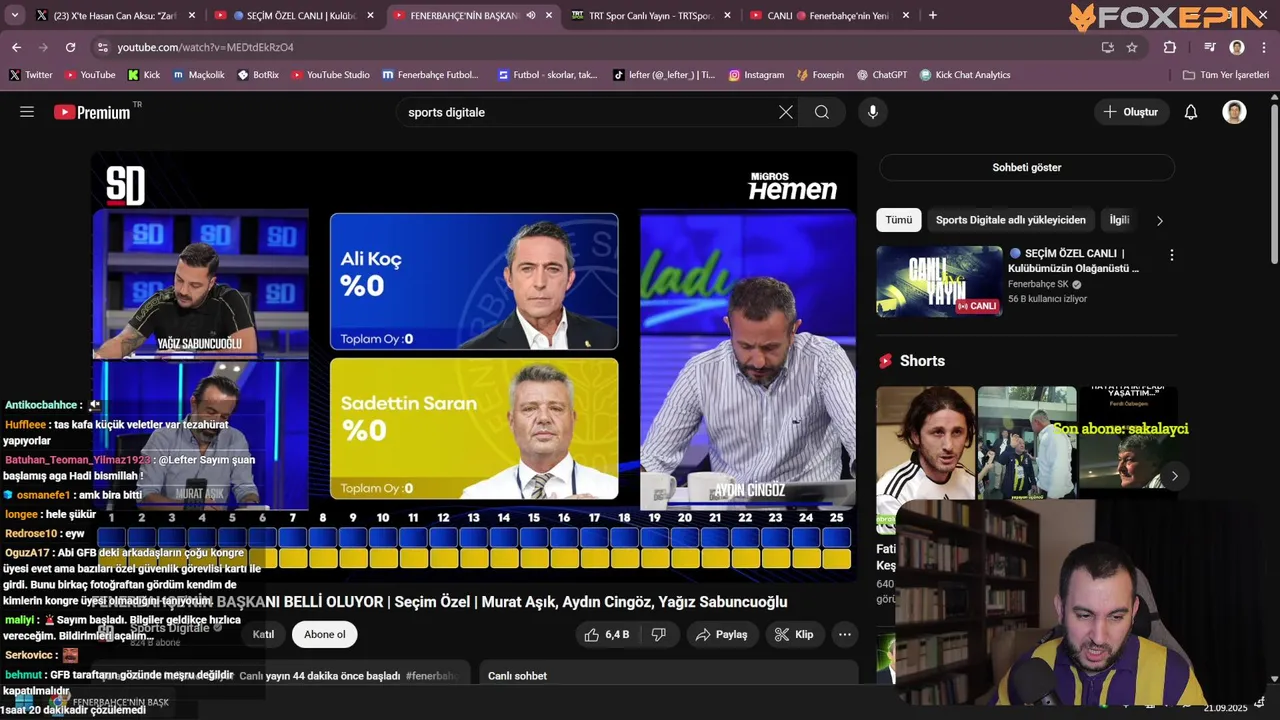1280x720 pixels.
Task: Bookmark this page with star icon
Action: coord(1132,47)
